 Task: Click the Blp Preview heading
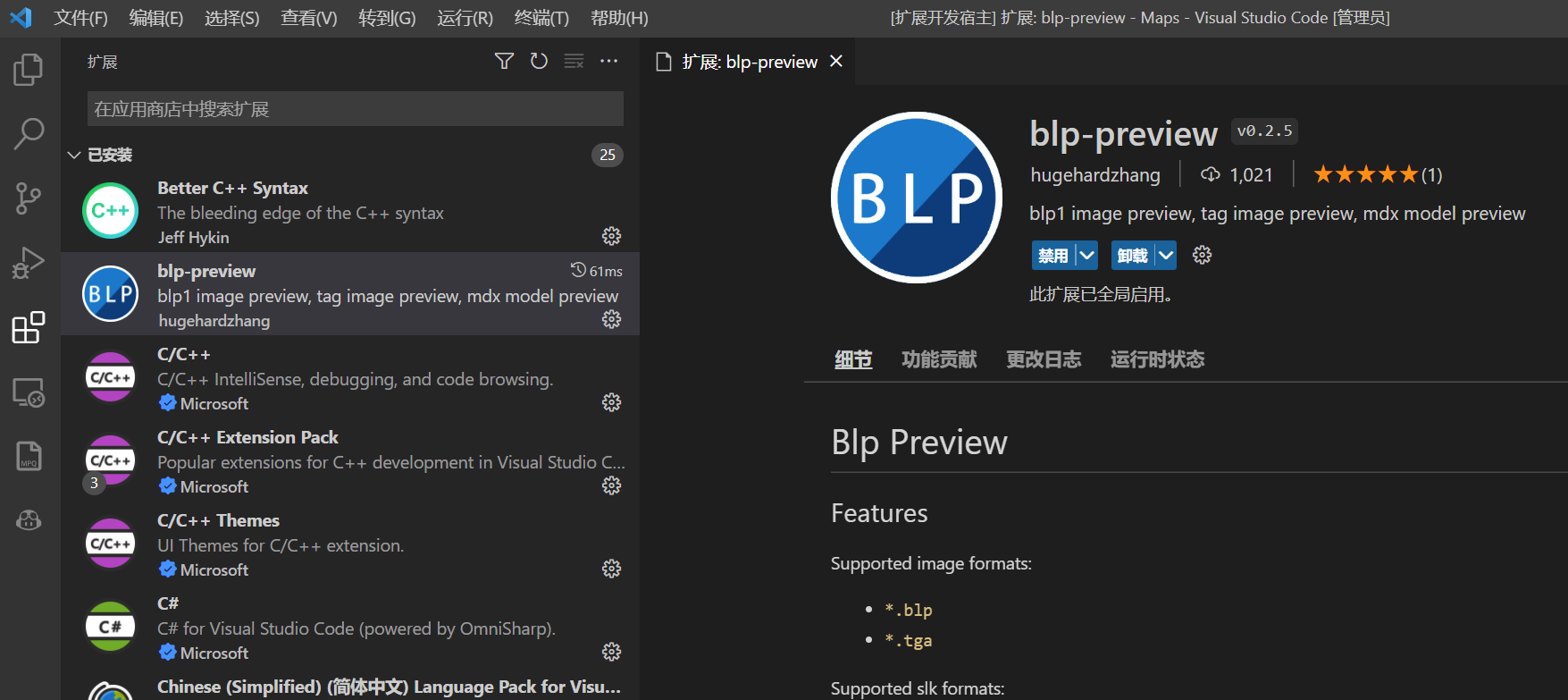pos(919,442)
